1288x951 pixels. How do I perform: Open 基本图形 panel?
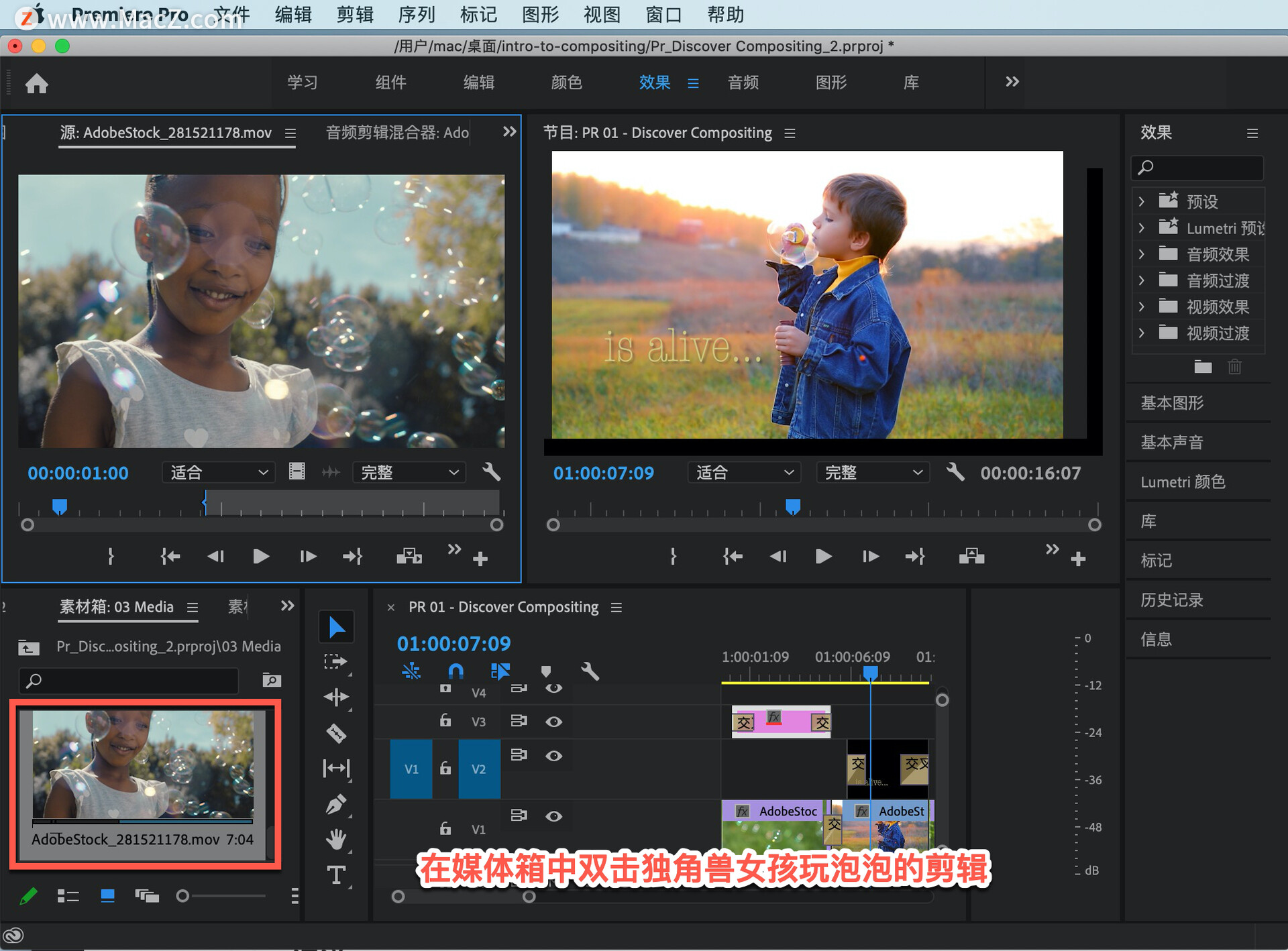1173,402
